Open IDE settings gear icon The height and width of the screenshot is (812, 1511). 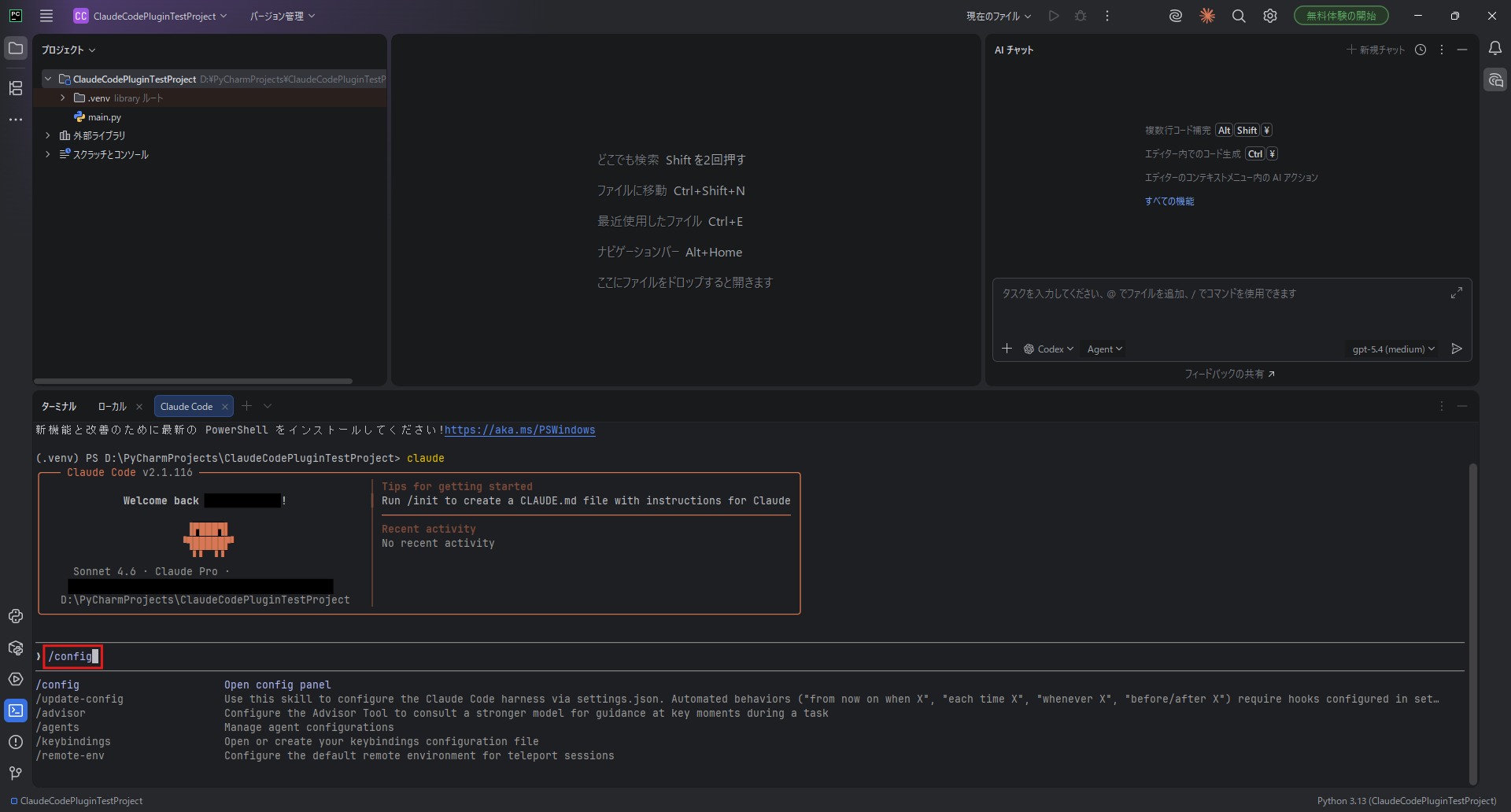click(x=1269, y=16)
